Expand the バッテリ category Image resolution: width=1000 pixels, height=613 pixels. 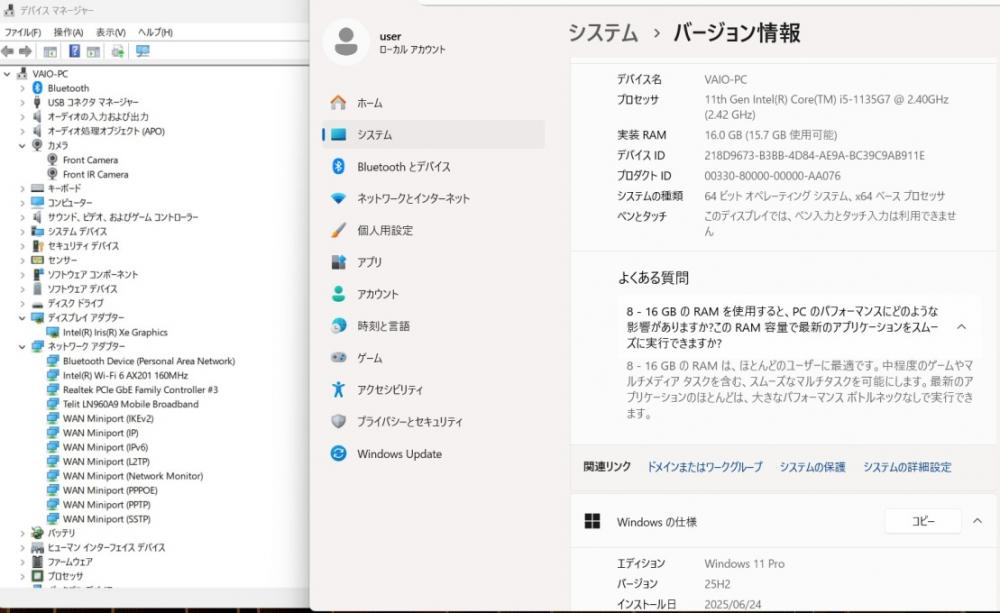pos(22,533)
